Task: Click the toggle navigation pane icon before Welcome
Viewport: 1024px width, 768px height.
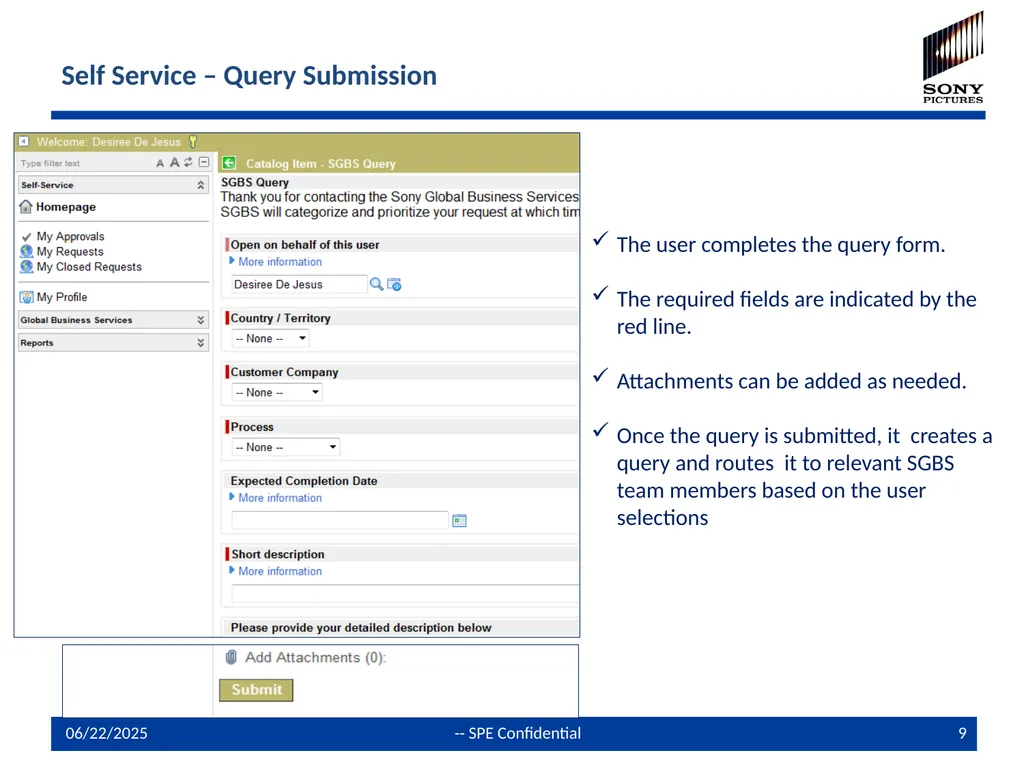Action: 24,141
